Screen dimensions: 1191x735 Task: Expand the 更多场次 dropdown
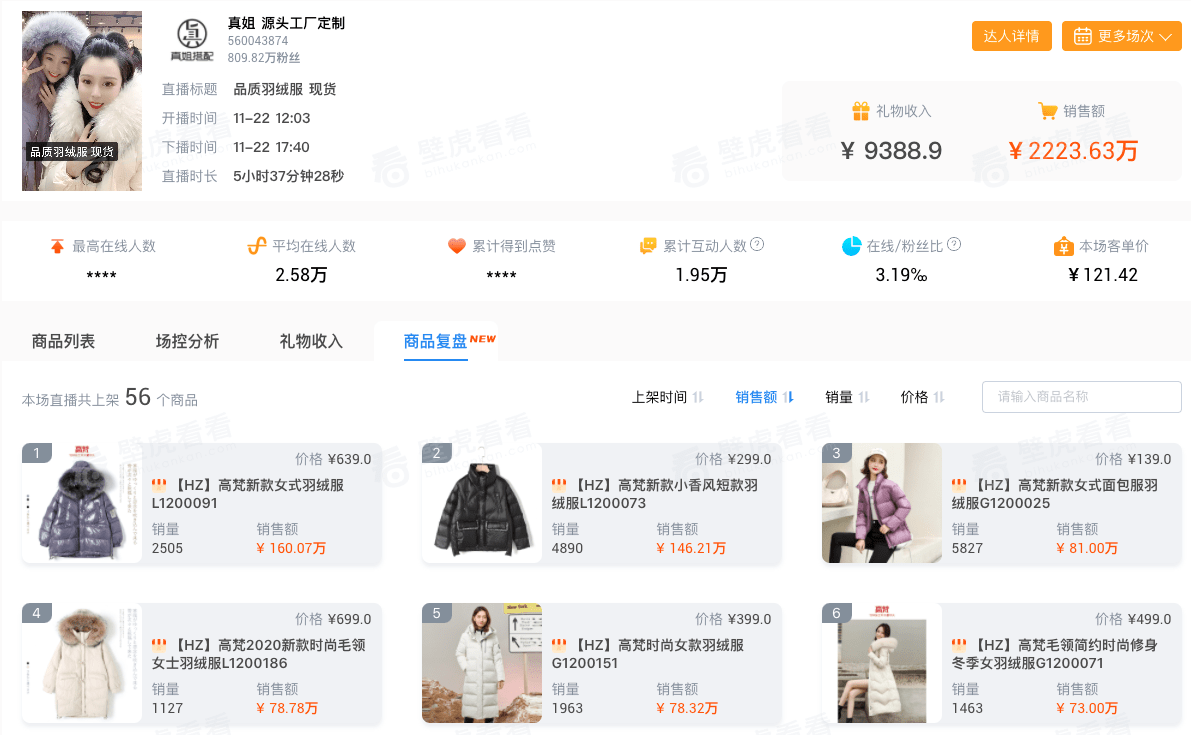pos(1122,36)
